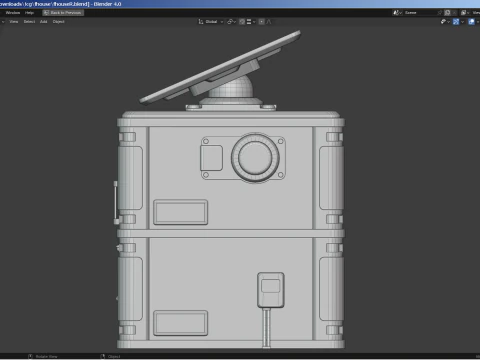Toggle proportional editing

(262, 22)
